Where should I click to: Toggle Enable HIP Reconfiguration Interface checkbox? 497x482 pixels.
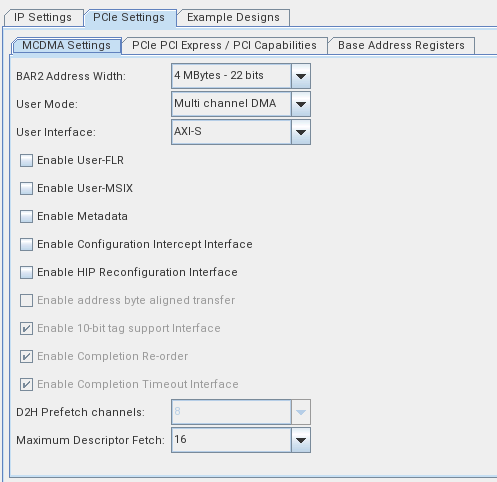(26, 272)
